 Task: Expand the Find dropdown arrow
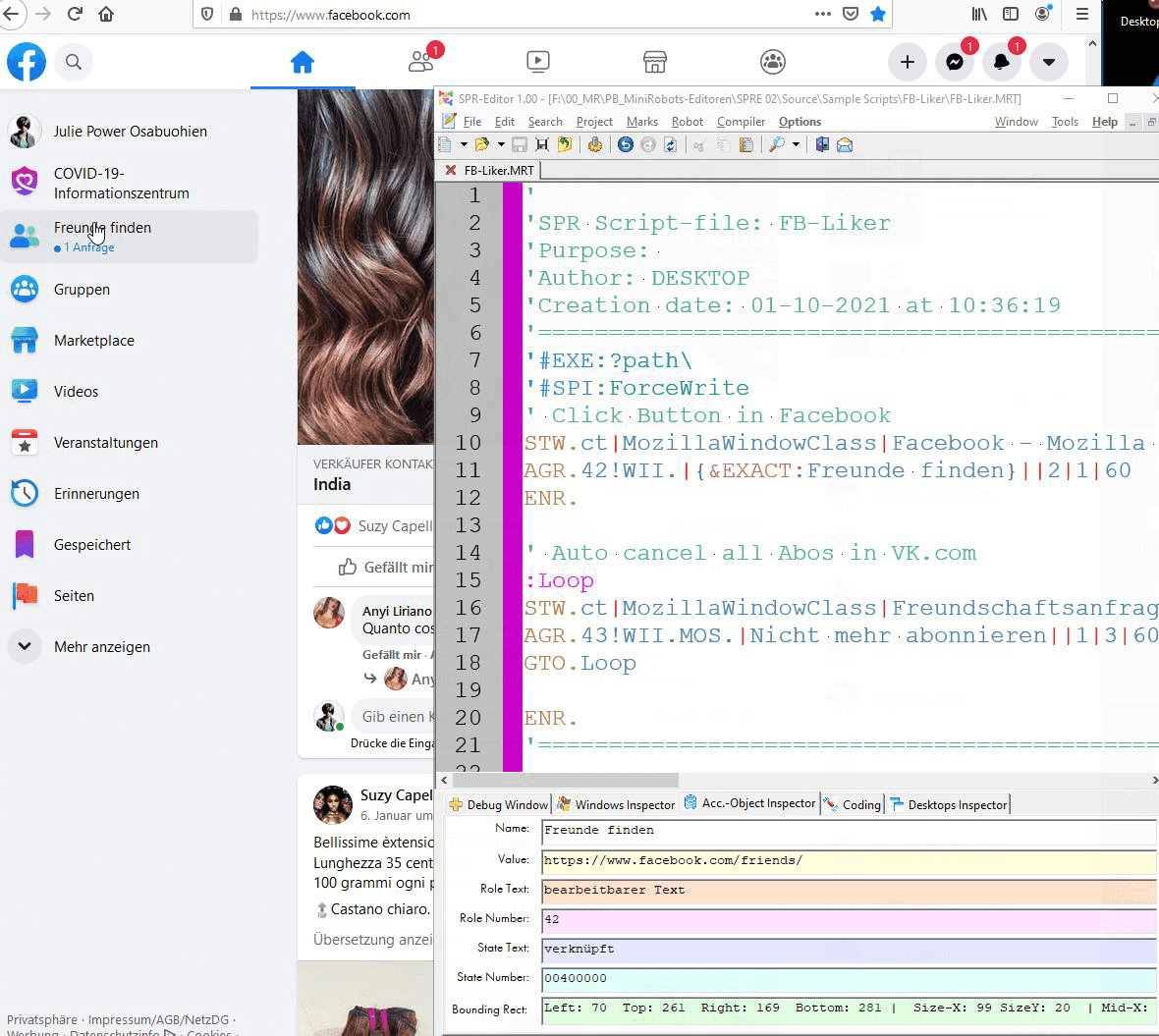pyautogui.click(x=796, y=144)
